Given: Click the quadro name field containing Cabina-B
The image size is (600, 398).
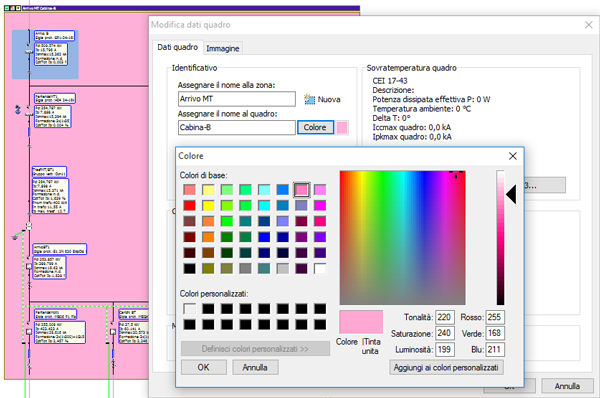Looking at the screenshot, I should [236, 127].
